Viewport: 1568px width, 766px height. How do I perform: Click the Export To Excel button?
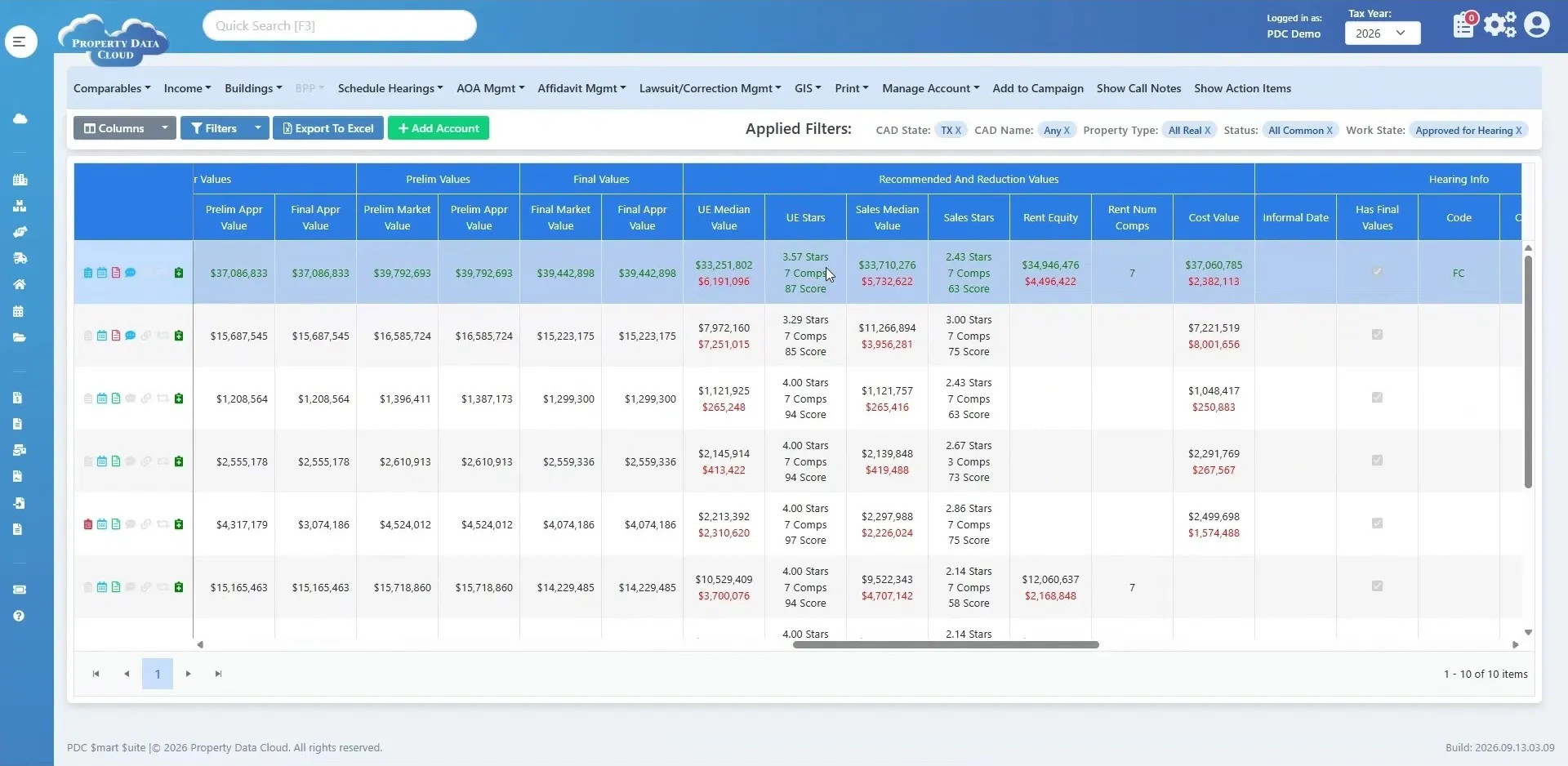pos(328,128)
